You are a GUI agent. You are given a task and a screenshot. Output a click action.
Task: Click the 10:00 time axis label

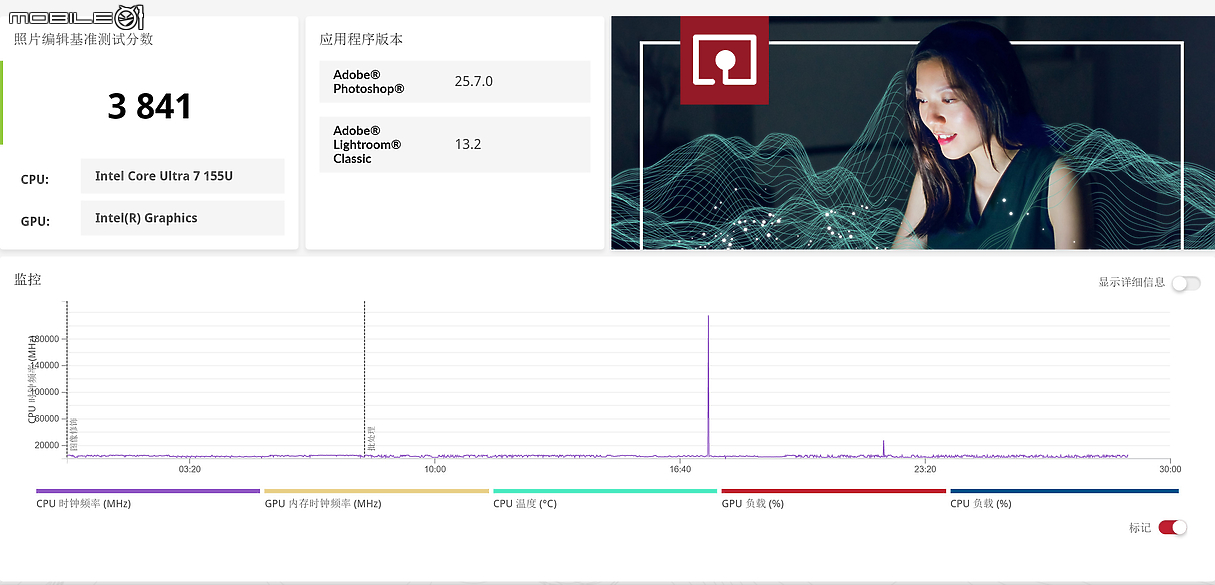click(x=435, y=469)
